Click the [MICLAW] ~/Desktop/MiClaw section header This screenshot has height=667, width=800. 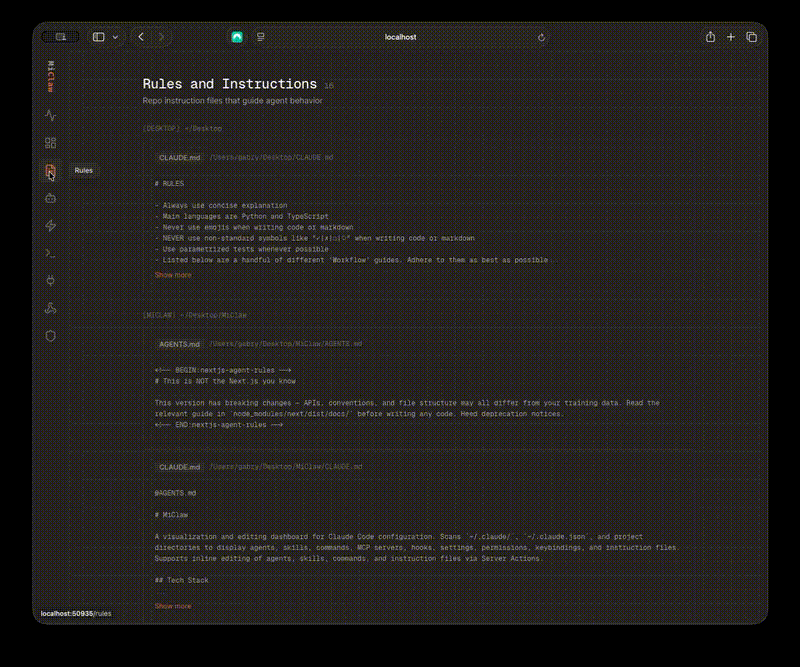(x=195, y=315)
